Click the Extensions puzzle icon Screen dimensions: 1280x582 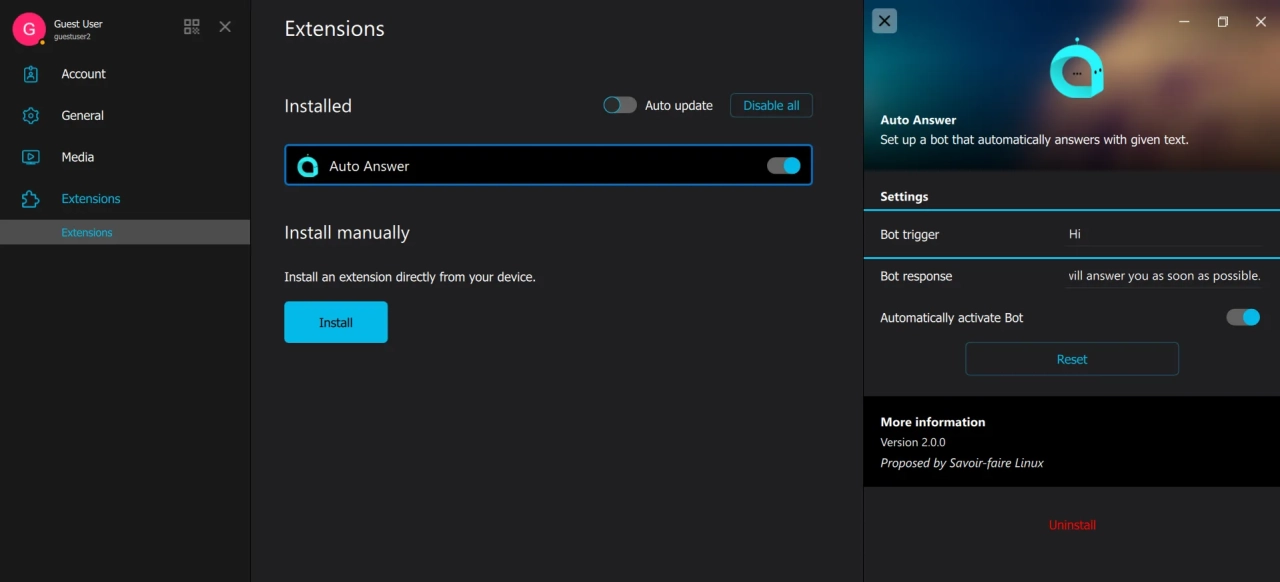coord(31,199)
